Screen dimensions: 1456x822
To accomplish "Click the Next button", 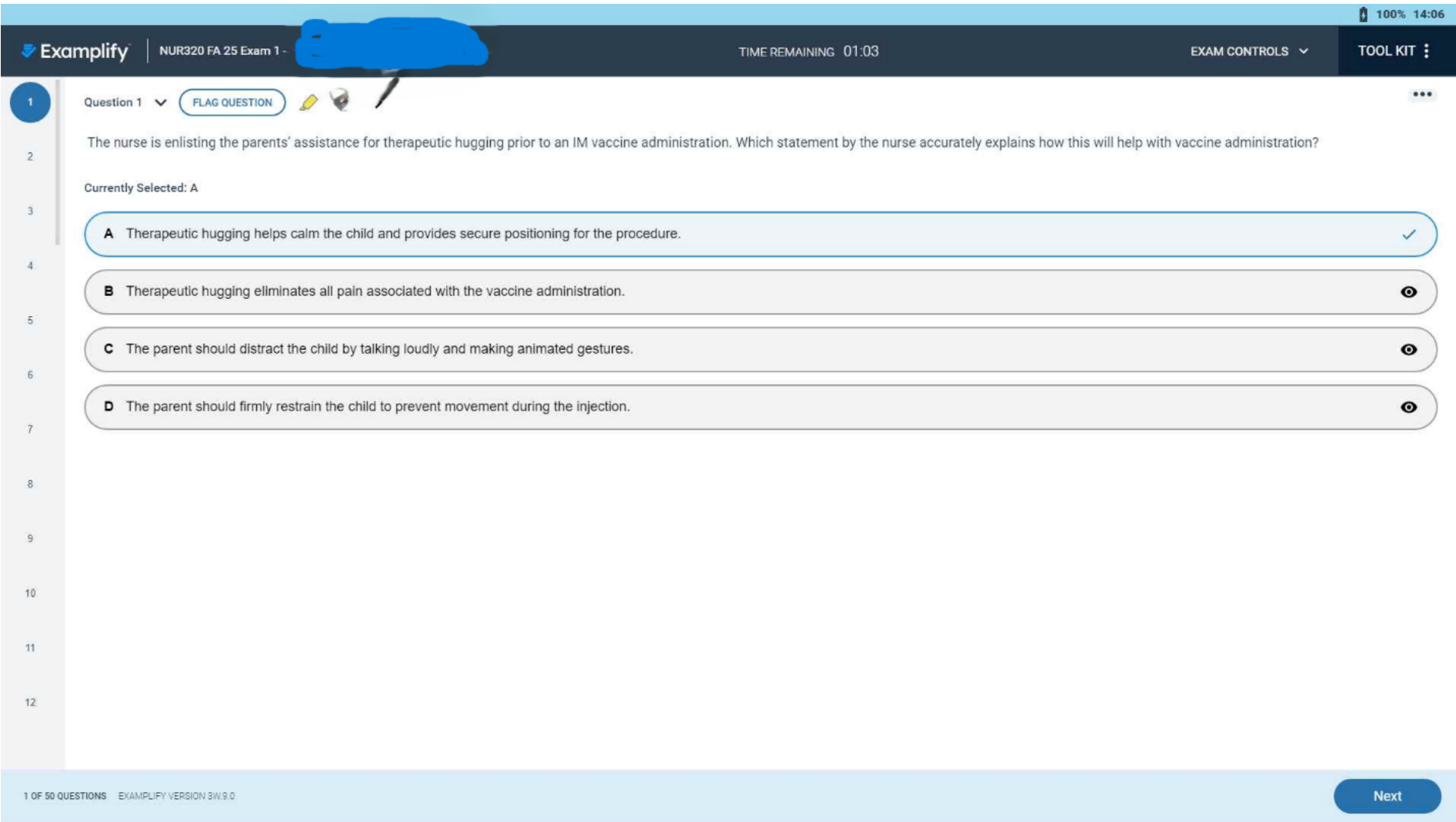I will coord(1387,796).
